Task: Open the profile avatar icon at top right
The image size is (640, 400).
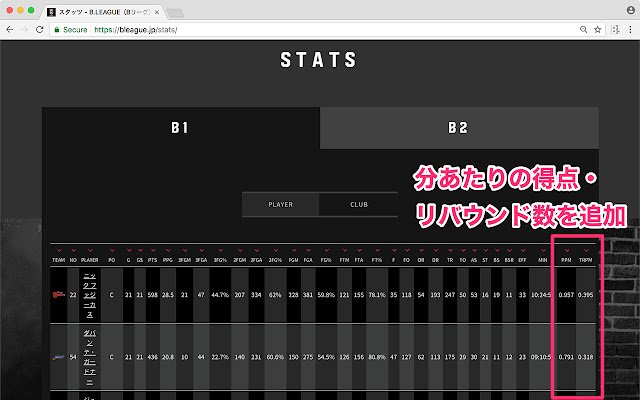Action: tap(631, 10)
